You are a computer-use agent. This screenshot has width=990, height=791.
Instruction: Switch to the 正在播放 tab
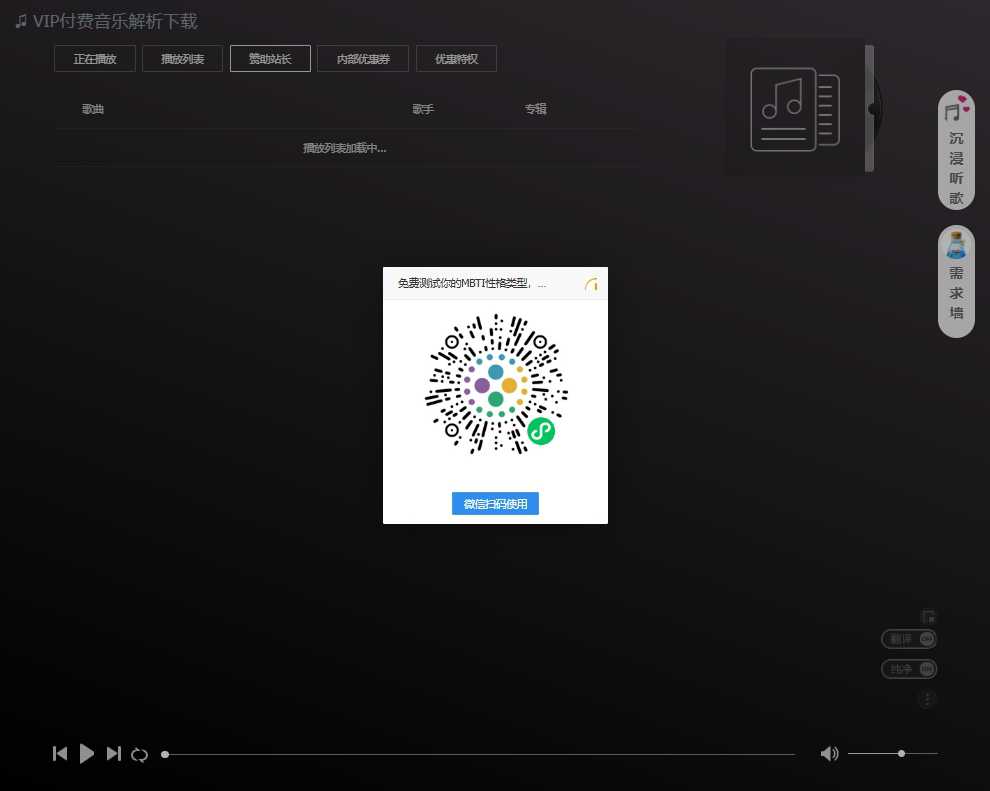pos(95,59)
